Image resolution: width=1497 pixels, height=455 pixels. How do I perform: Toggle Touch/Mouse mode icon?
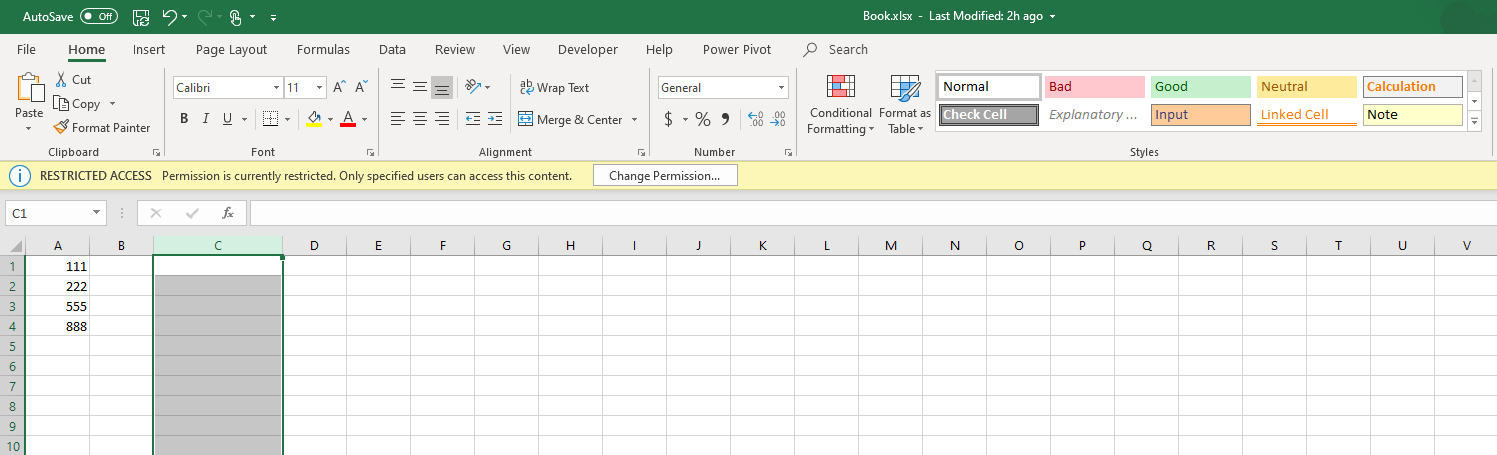tap(235, 17)
